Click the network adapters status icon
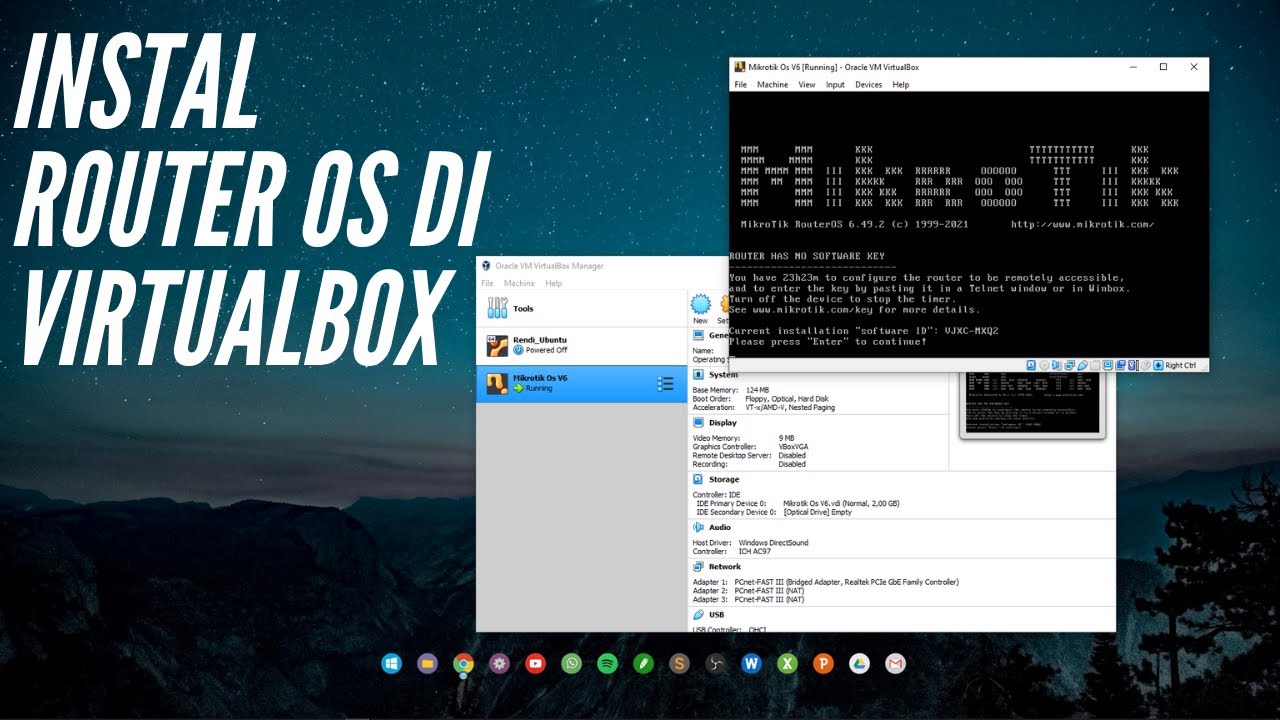1280x720 pixels. [1070, 365]
